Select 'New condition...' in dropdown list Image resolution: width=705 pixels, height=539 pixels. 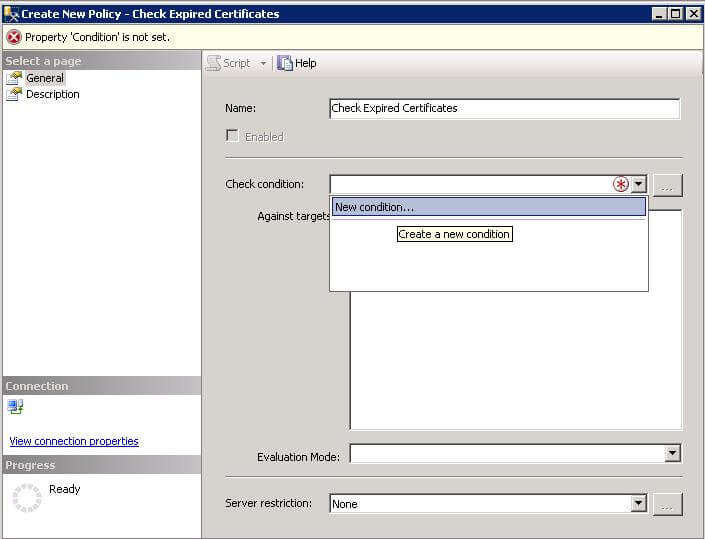[489, 207]
